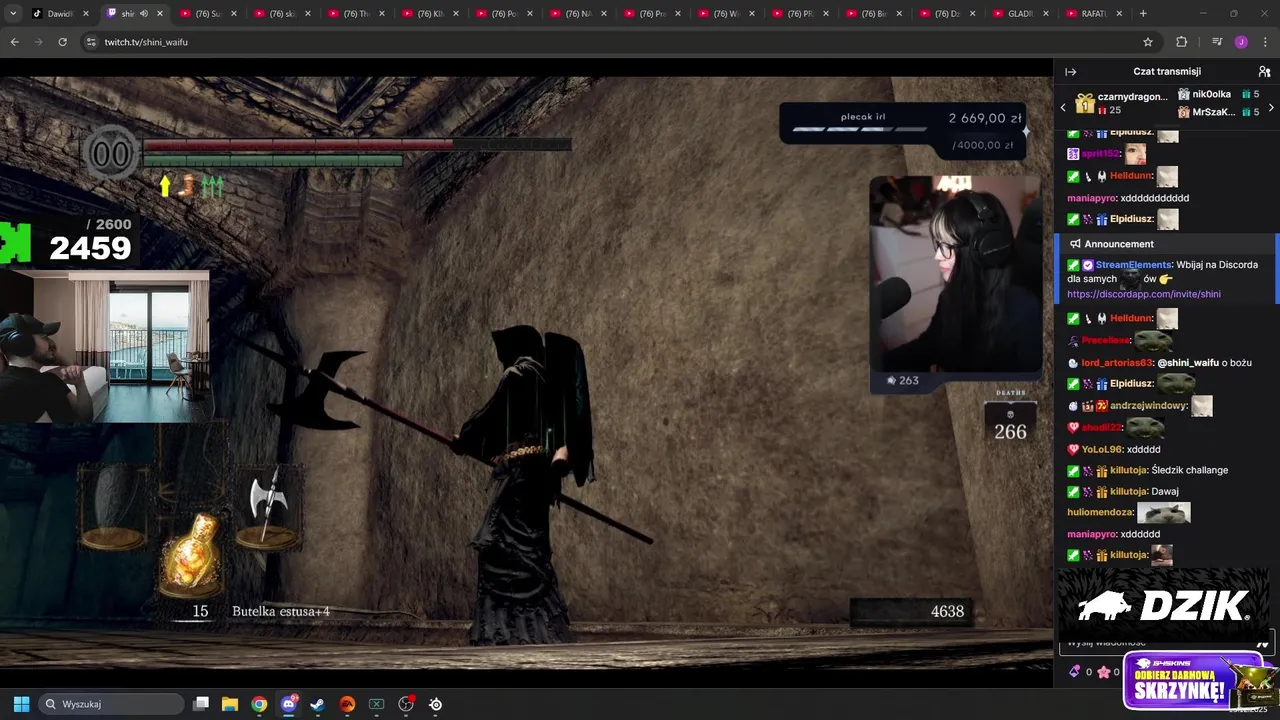Viewport: 1280px width, 720px height.
Task: Show next gift leaderboard entries
Action: point(1271,107)
